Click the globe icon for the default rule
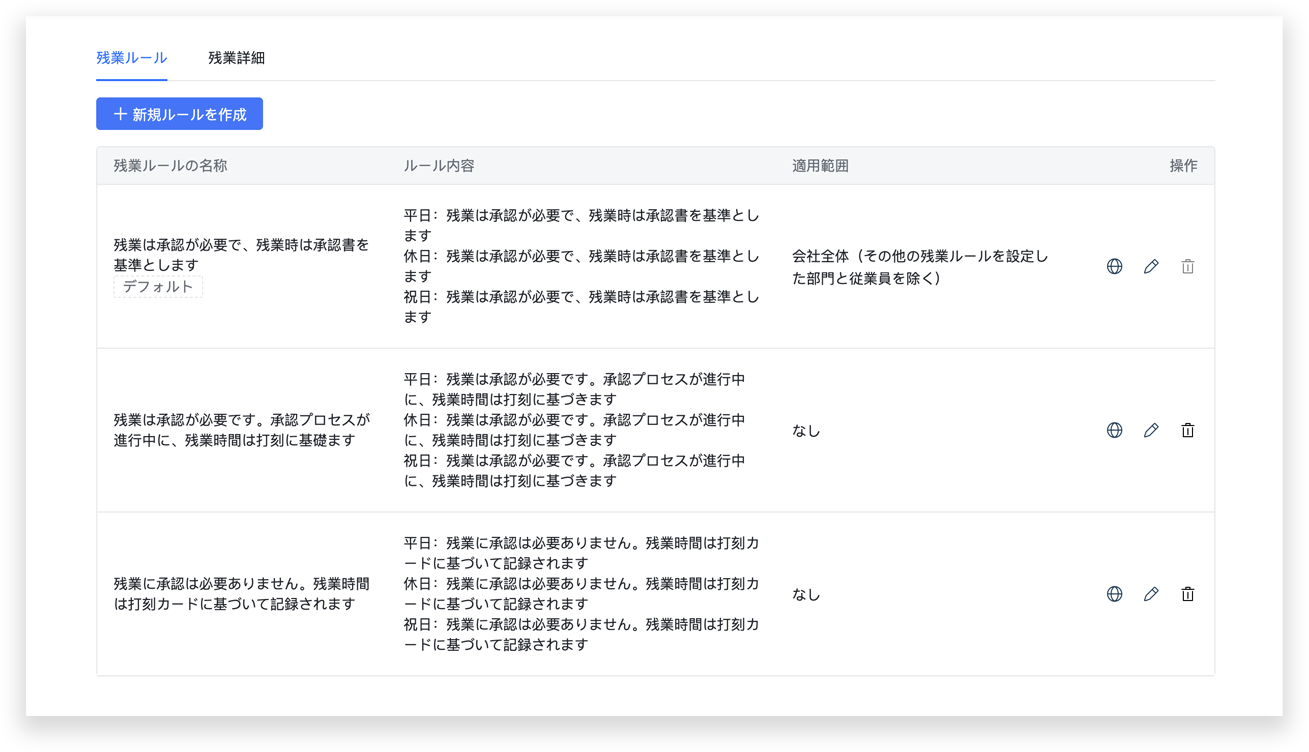Image resolution: width=1309 pixels, height=752 pixels. pyautogui.click(x=1114, y=266)
